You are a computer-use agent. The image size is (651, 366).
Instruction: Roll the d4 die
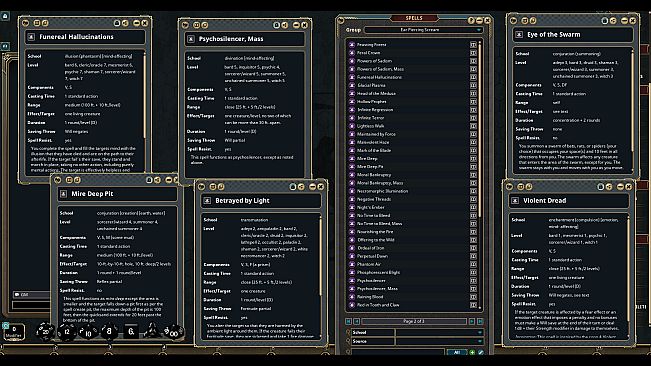click(152, 331)
